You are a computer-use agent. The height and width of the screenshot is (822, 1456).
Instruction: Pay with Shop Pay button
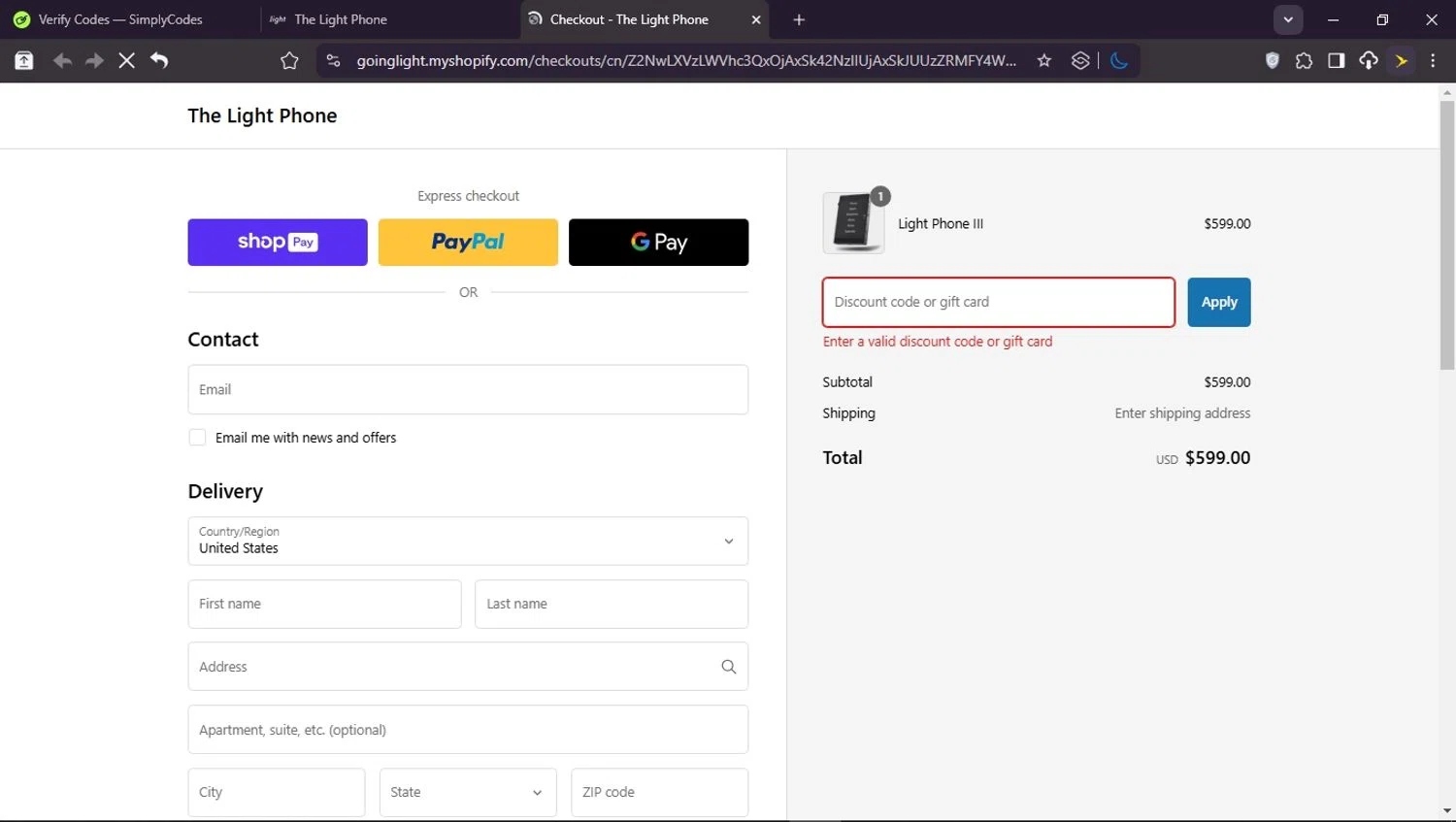[x=278, y=242]
